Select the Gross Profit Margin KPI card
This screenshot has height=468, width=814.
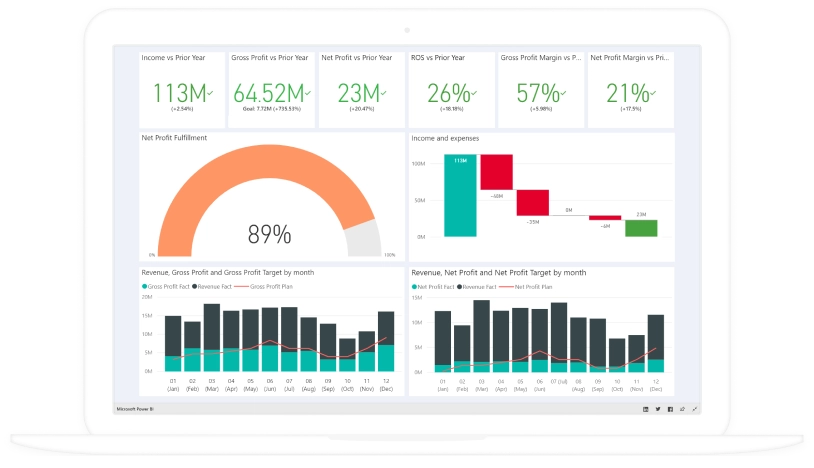point(540,90)
